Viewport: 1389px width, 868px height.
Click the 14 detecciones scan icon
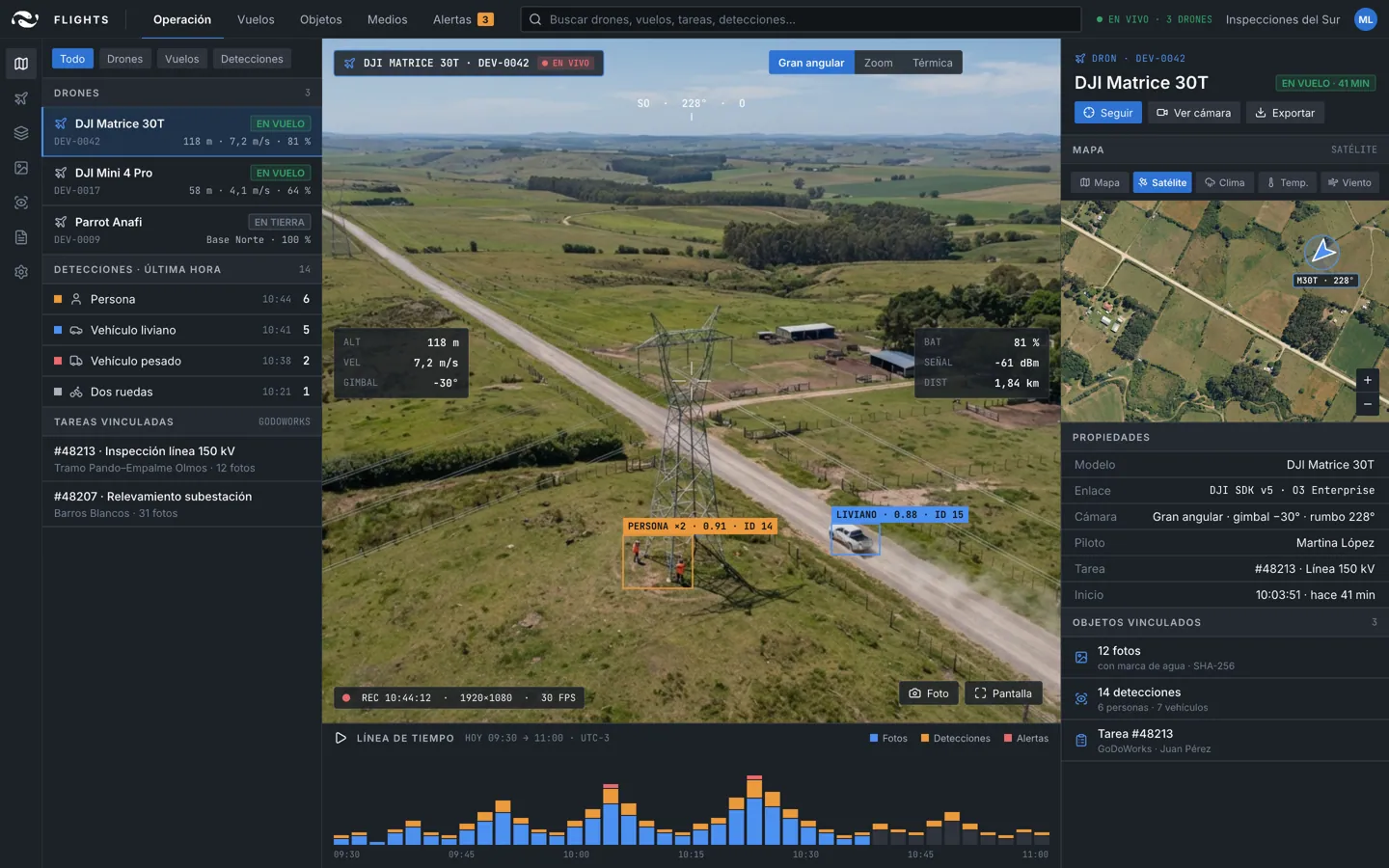pyautogui.click(x=1081, y=699)
